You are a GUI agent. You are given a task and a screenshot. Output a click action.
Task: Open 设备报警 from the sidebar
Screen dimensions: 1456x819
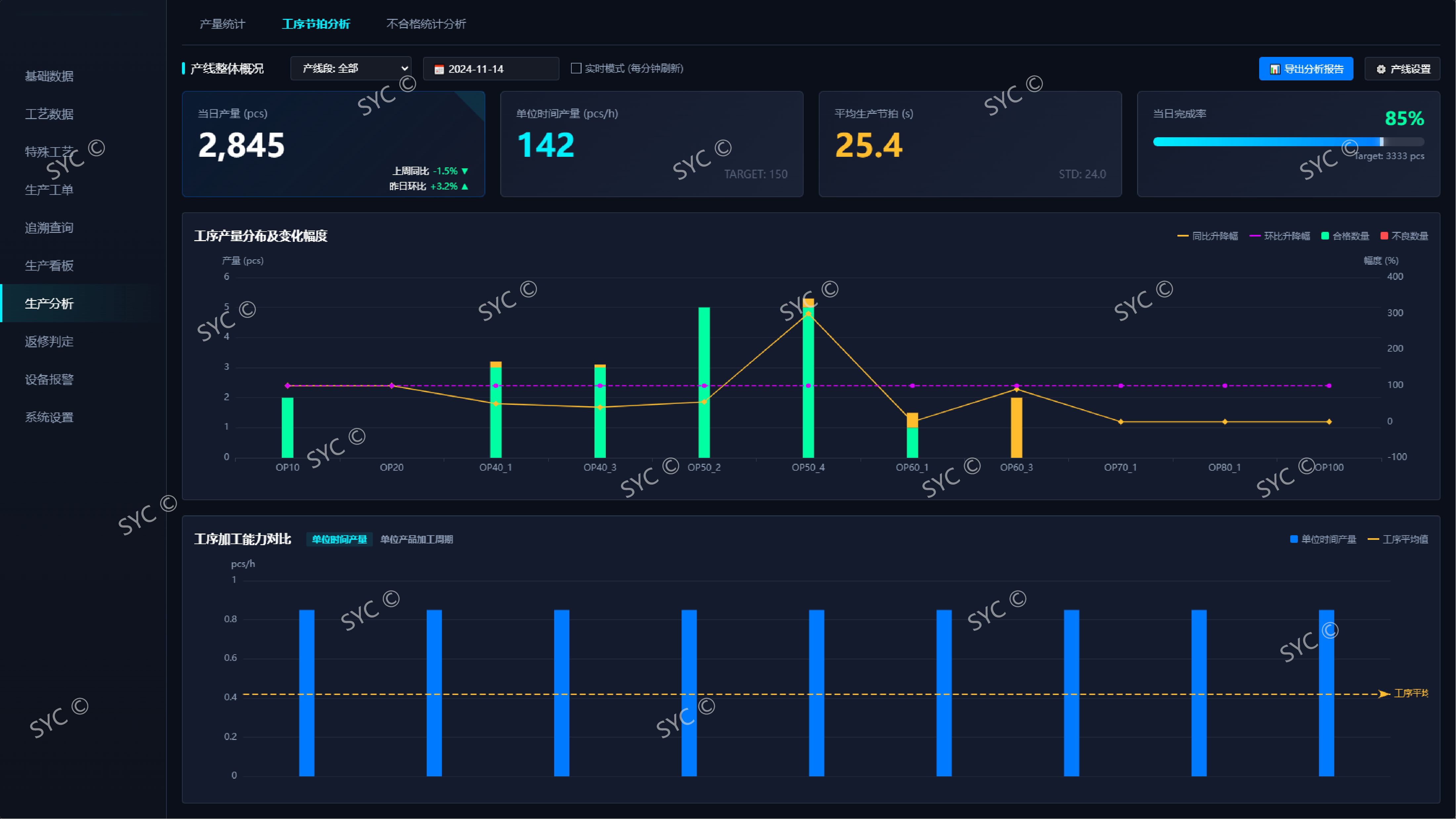coord(49,379)
